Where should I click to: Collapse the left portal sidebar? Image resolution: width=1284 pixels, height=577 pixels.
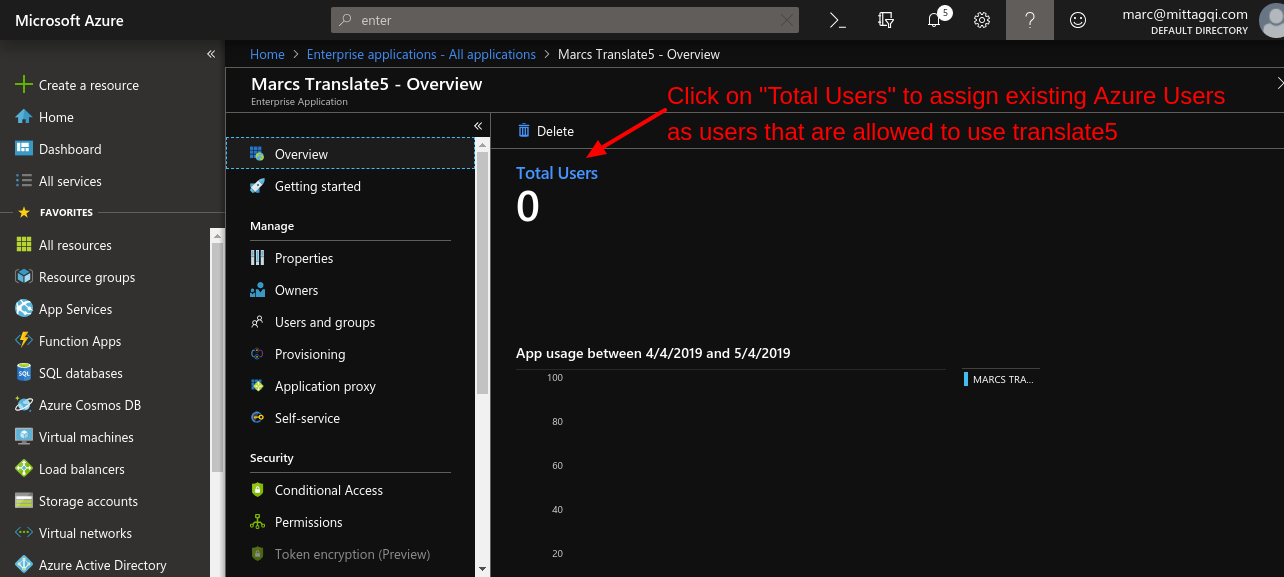click(211, 54)
